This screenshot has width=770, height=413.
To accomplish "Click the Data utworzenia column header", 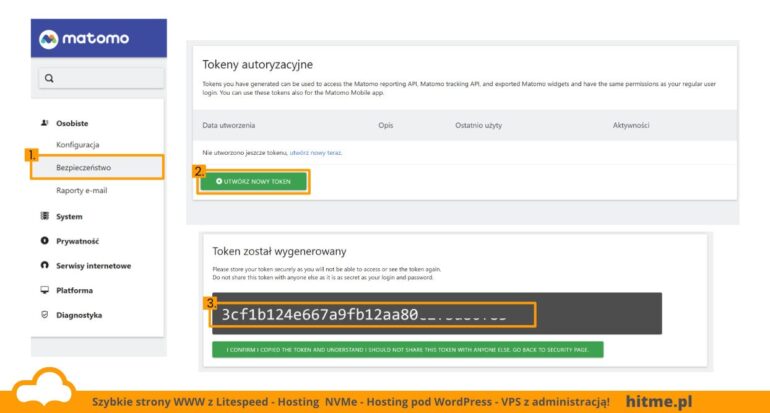I will point(228,125).
